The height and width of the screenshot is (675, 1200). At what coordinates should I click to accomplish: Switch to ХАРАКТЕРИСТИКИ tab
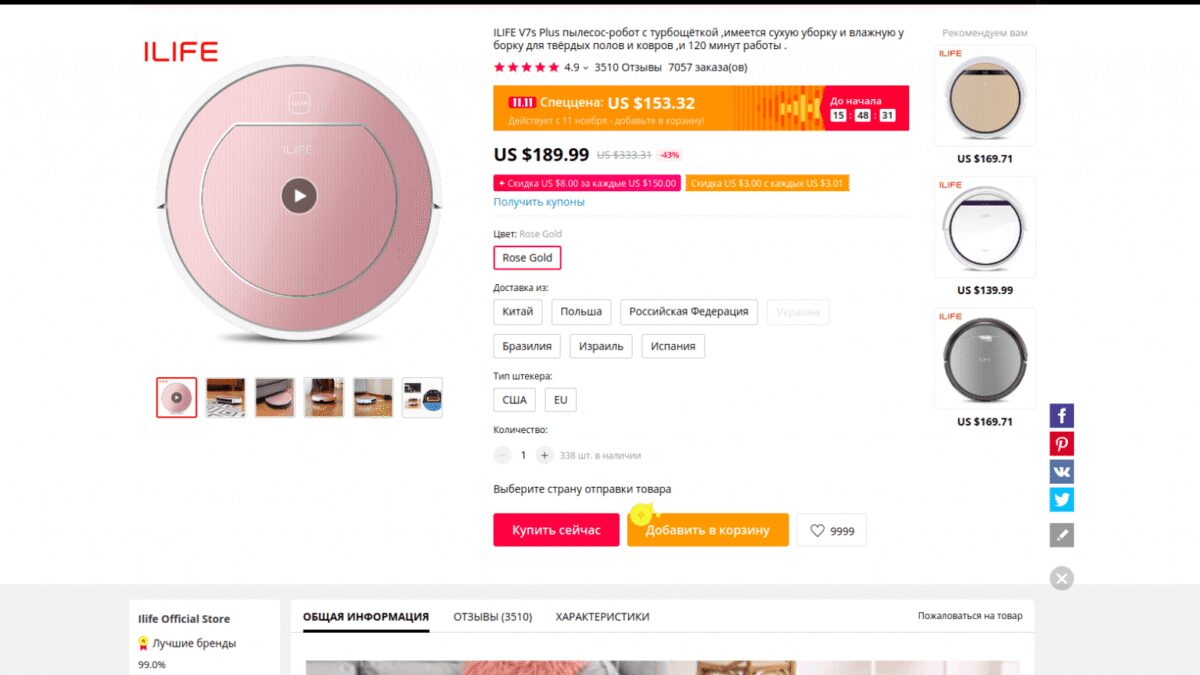pyautogui.click(x=602, y=617)
